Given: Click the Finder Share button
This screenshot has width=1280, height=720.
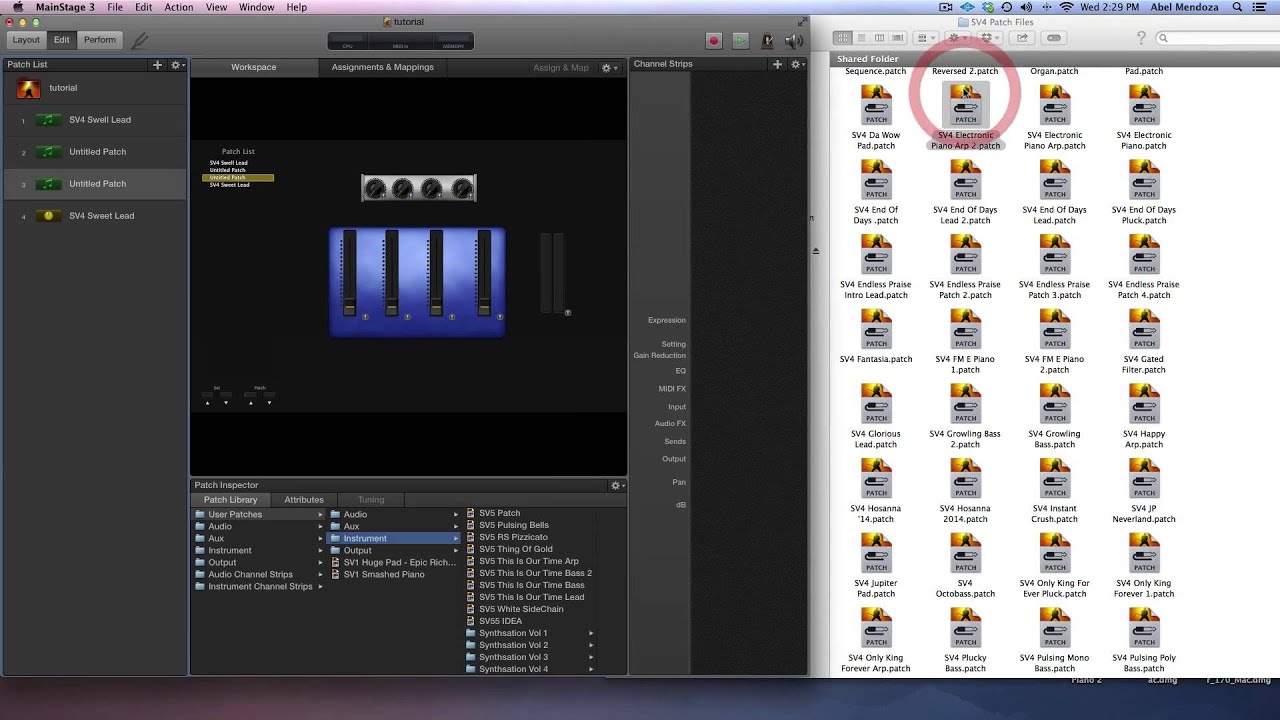Looking at the screenshot, I should click(x=1022, y=38).
